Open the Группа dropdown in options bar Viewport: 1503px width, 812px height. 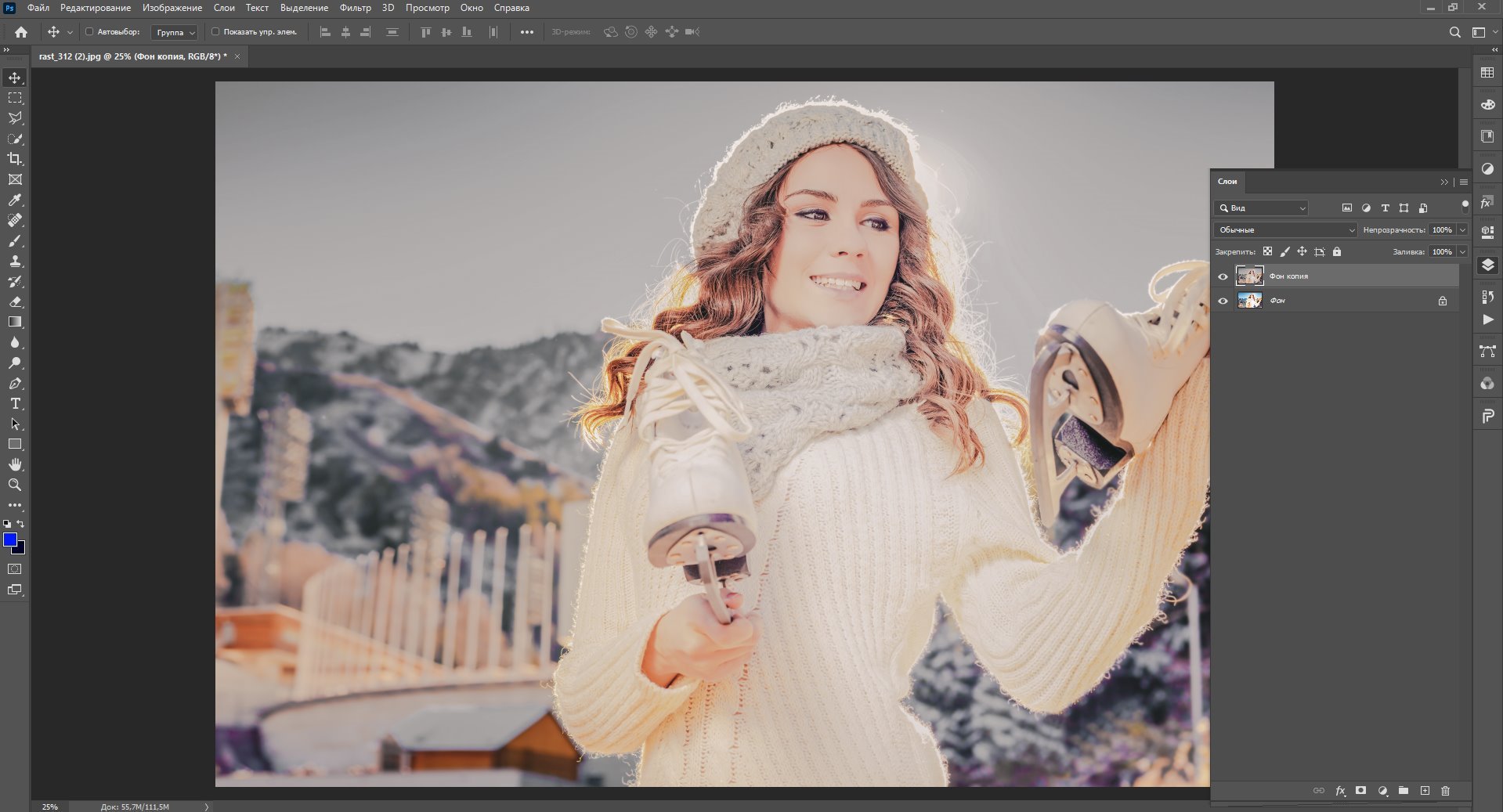[175, 33]
